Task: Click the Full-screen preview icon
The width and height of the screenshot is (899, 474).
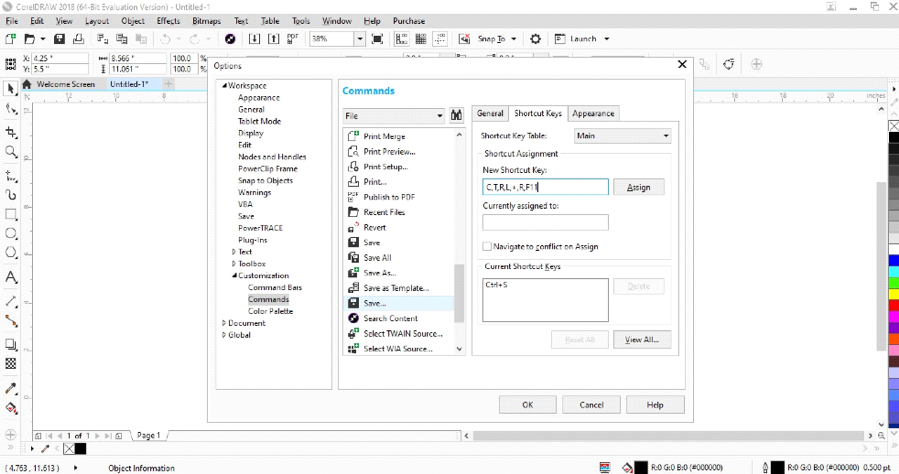Action: pyautogui.click(x=377, y=39)
